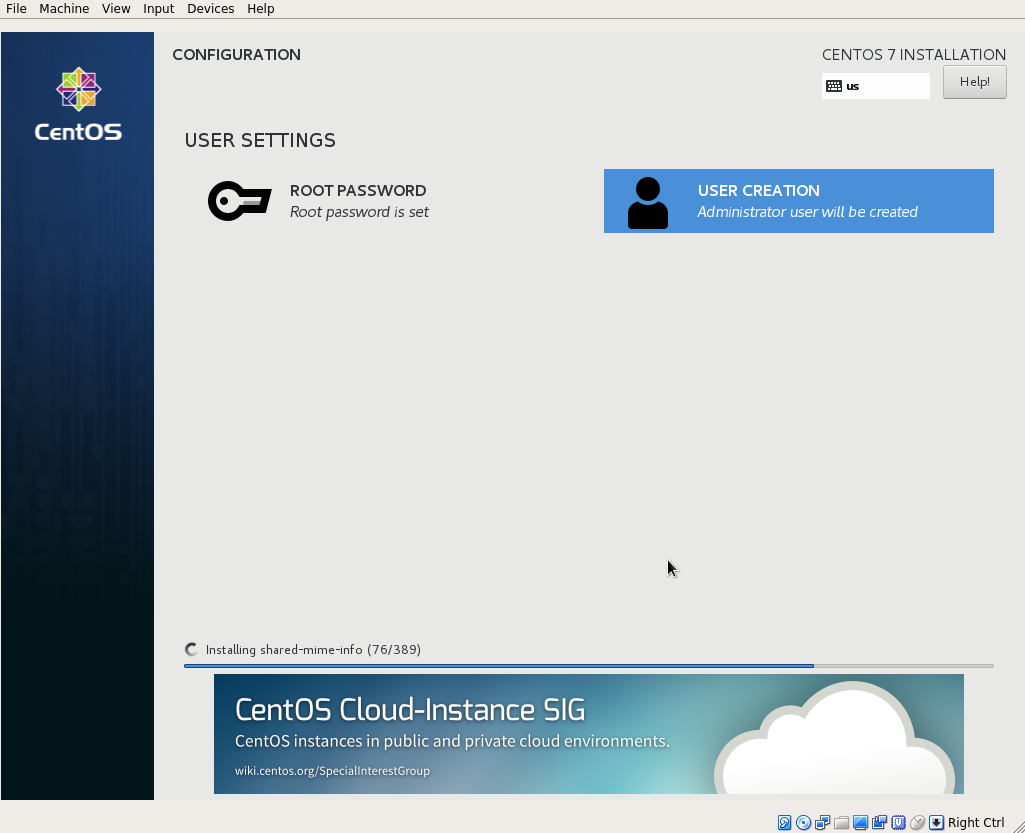The height and width of the screenshot is (833, 1025).
Task: Click the USER CREATION person icon
Action: 647,200
